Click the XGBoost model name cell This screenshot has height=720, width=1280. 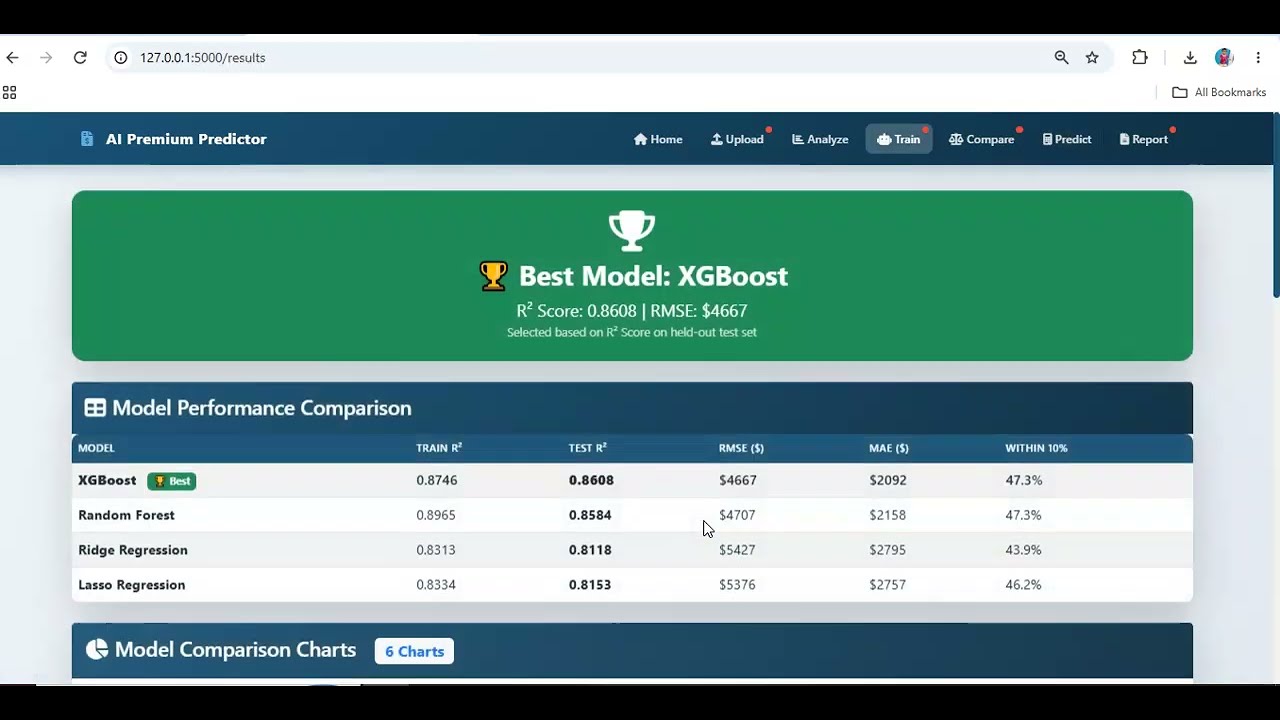(107, 480)
